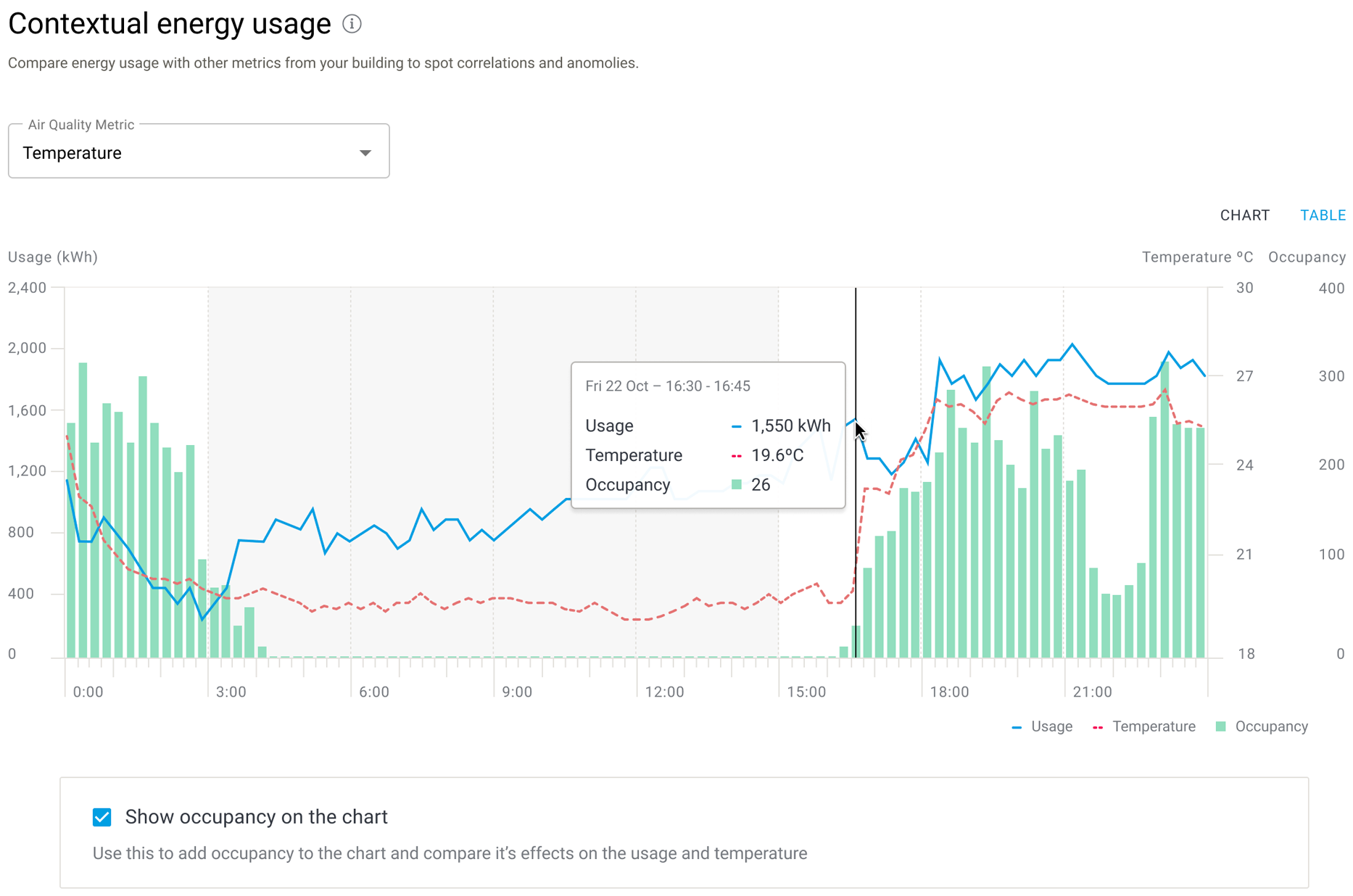
Task: Open the info icon beside Contextual energy usage
Action: (352, 24)
